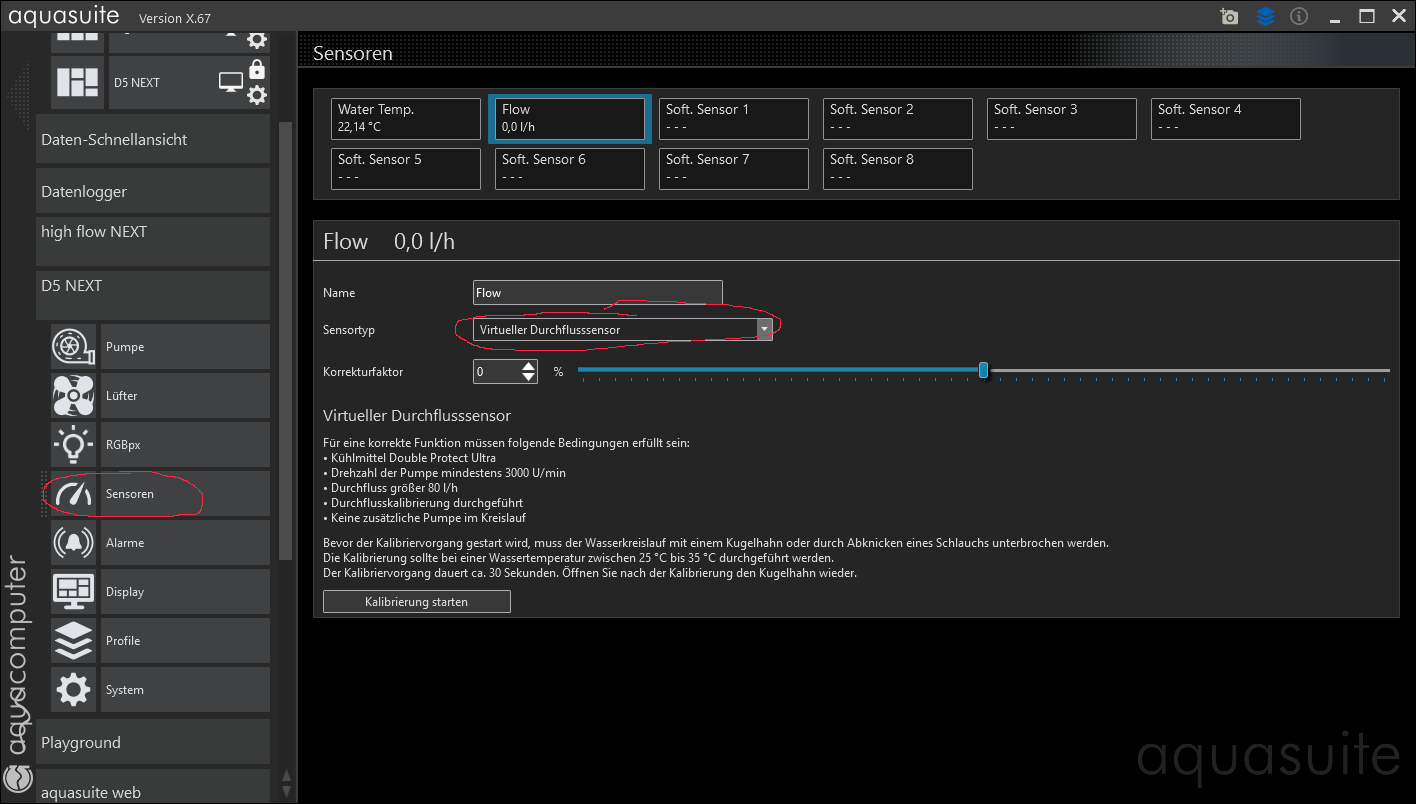Open Pumpe settings entry
Screen dimensions: 1416x804
pyautogui.click(x=185, y=346)
